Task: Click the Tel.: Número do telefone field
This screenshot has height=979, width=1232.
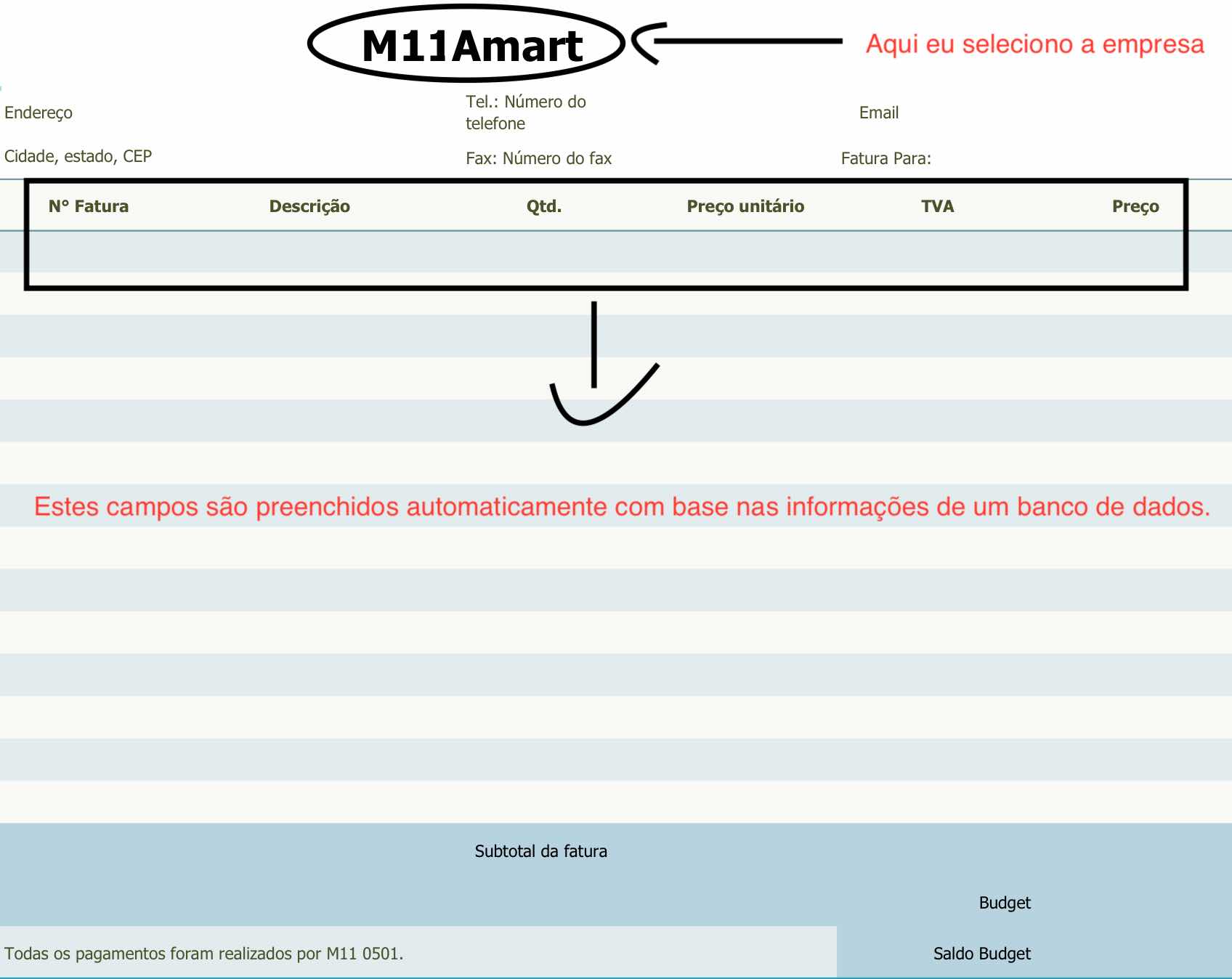Action: 526,113
